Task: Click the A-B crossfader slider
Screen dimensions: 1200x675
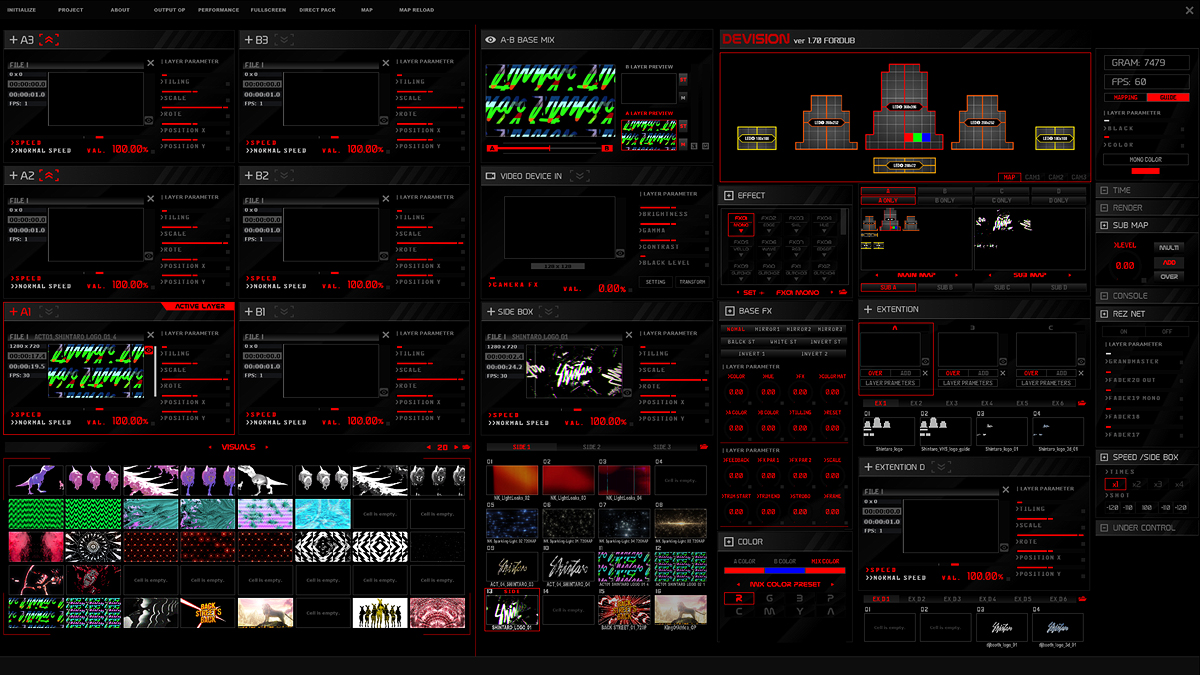Action: coord(550,148)
